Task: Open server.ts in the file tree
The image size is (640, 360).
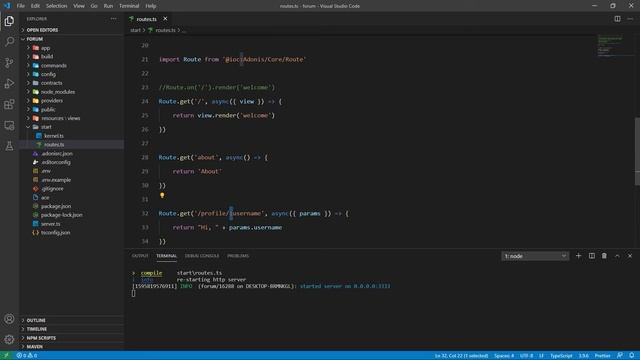Action: click(50, 224)
